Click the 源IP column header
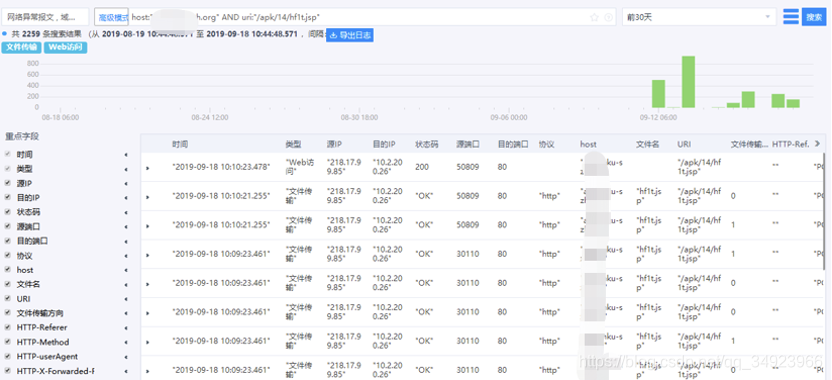Image resolution: width=832 pixels, height=380 pixels. [335, 144]
